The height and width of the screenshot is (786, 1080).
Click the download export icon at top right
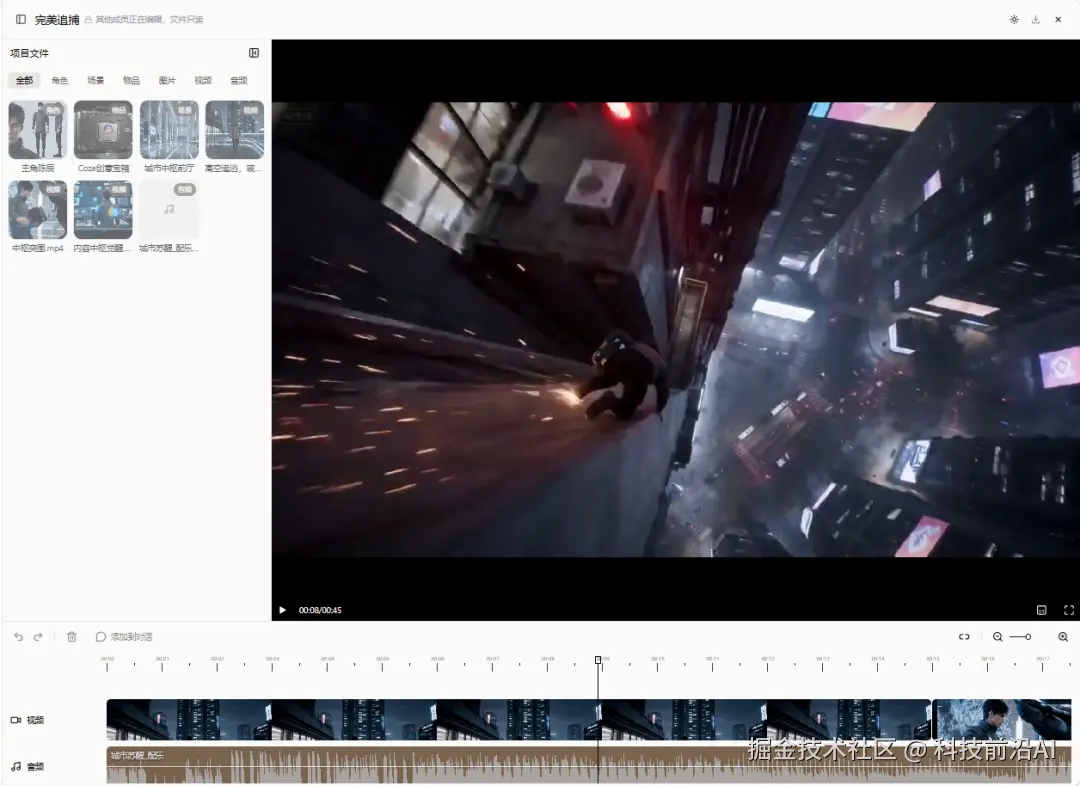point(1035,19)
